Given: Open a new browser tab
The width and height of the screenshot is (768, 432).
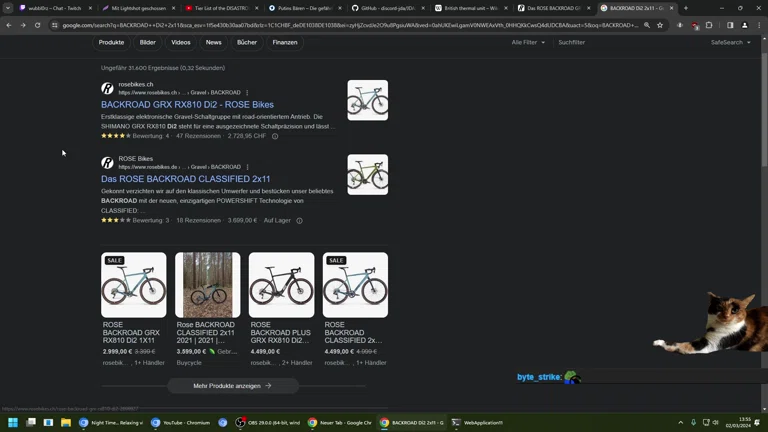Looking at the screenshot, I should 686,8.
